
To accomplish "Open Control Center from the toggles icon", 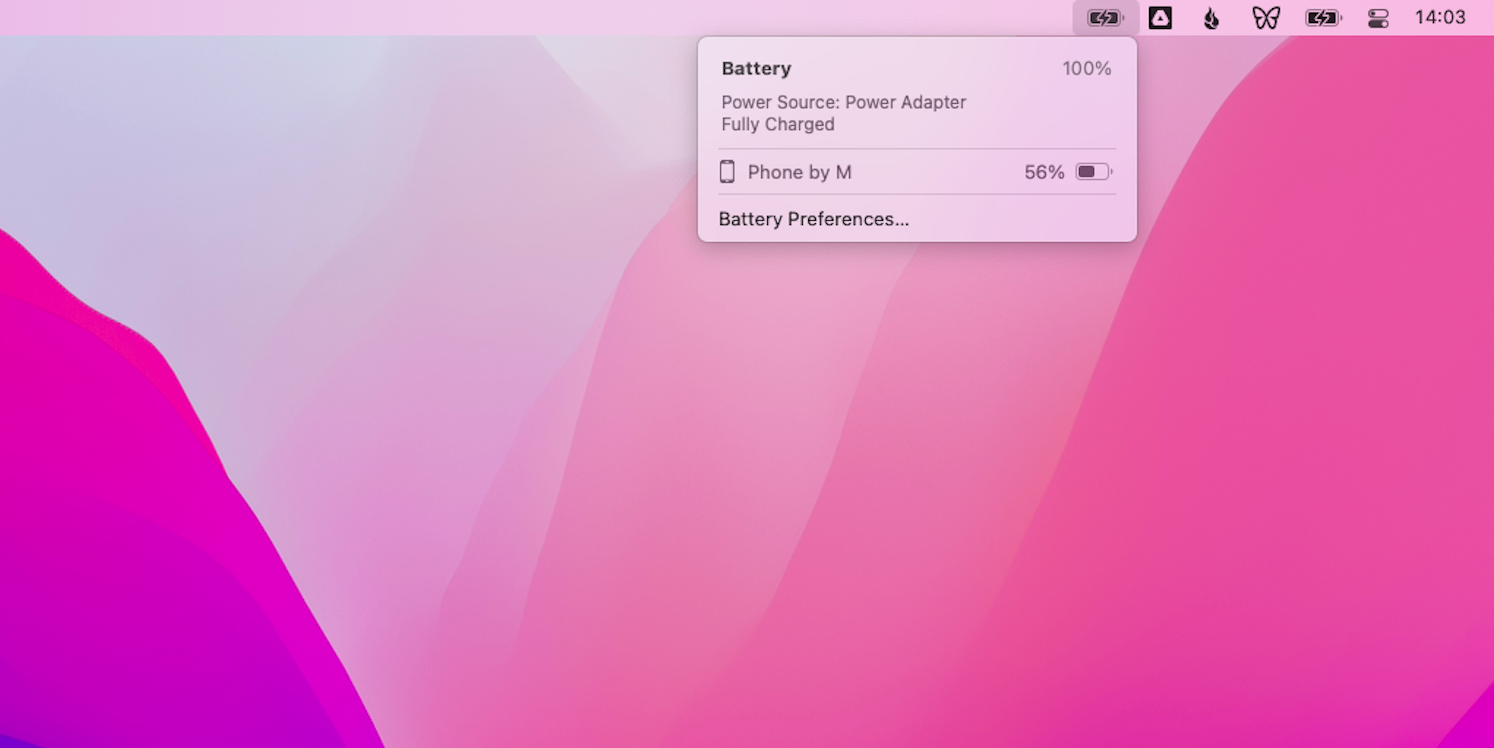I will click(1378, 18).
